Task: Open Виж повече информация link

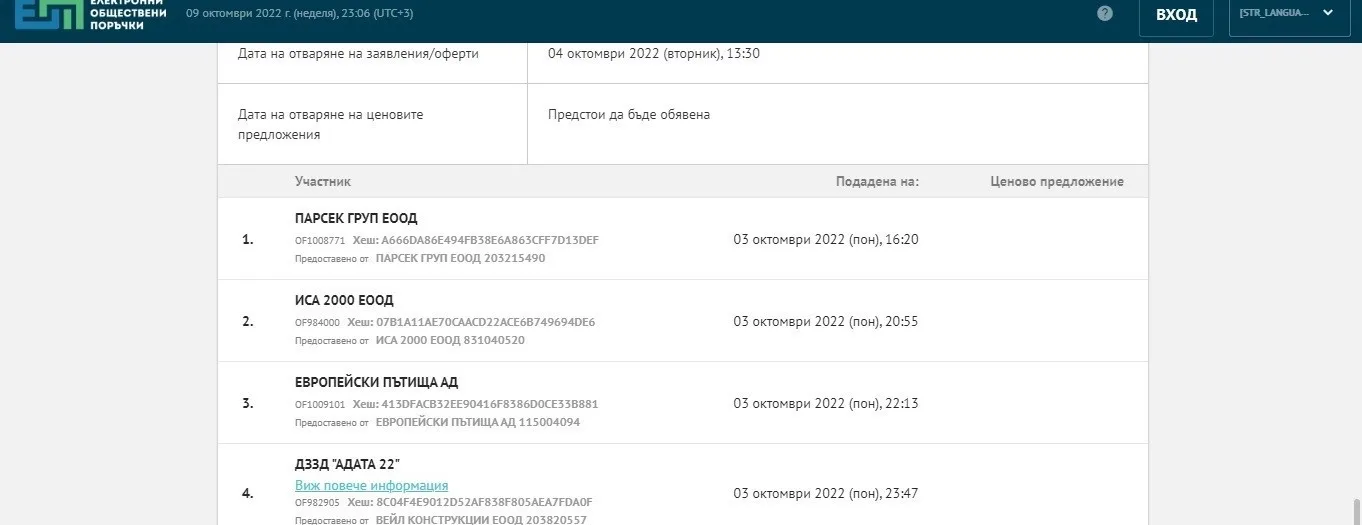Action: [x=371, y=486]
